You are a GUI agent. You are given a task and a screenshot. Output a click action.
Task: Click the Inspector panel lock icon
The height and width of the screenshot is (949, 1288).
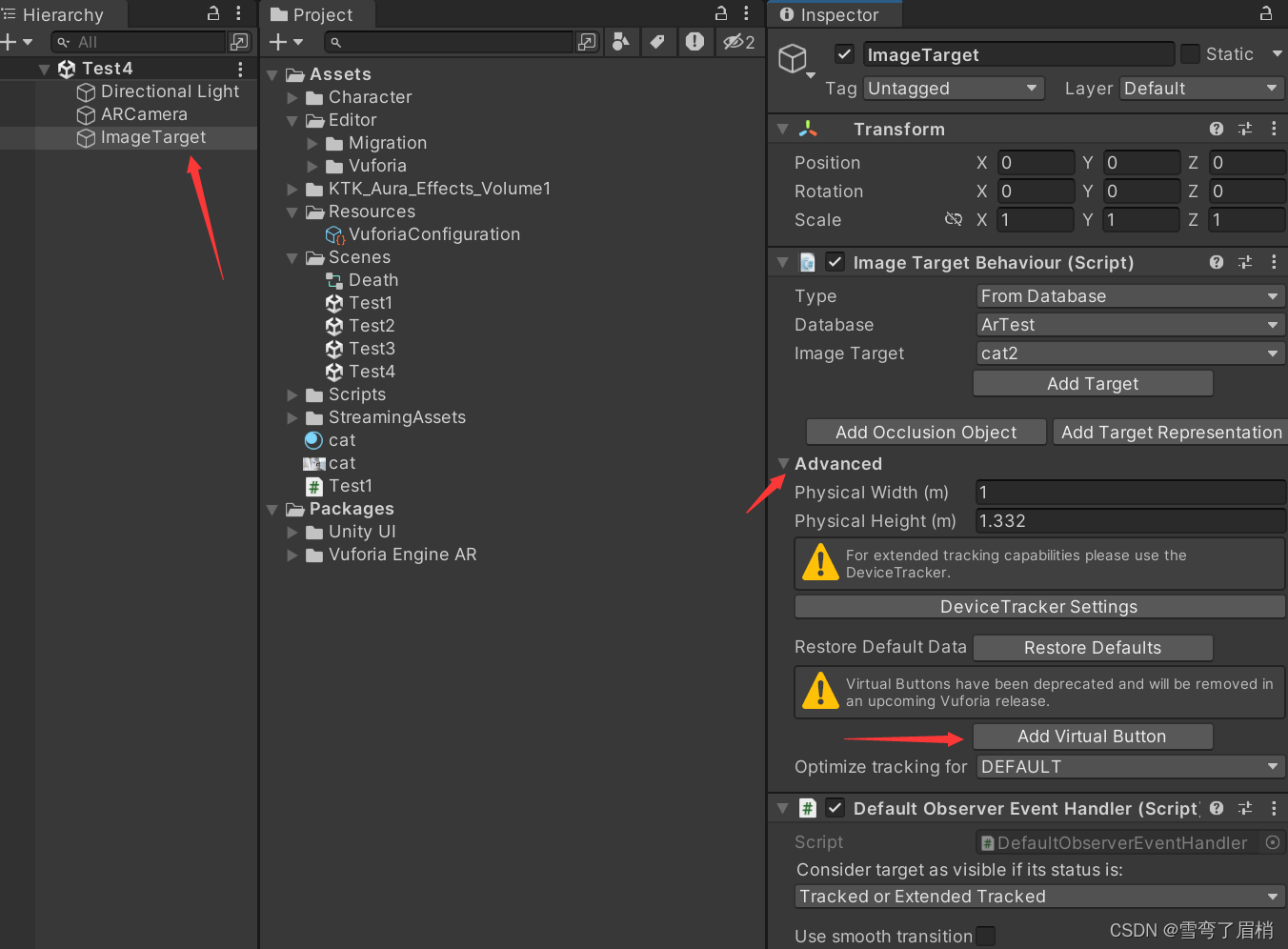[1266, 13]
